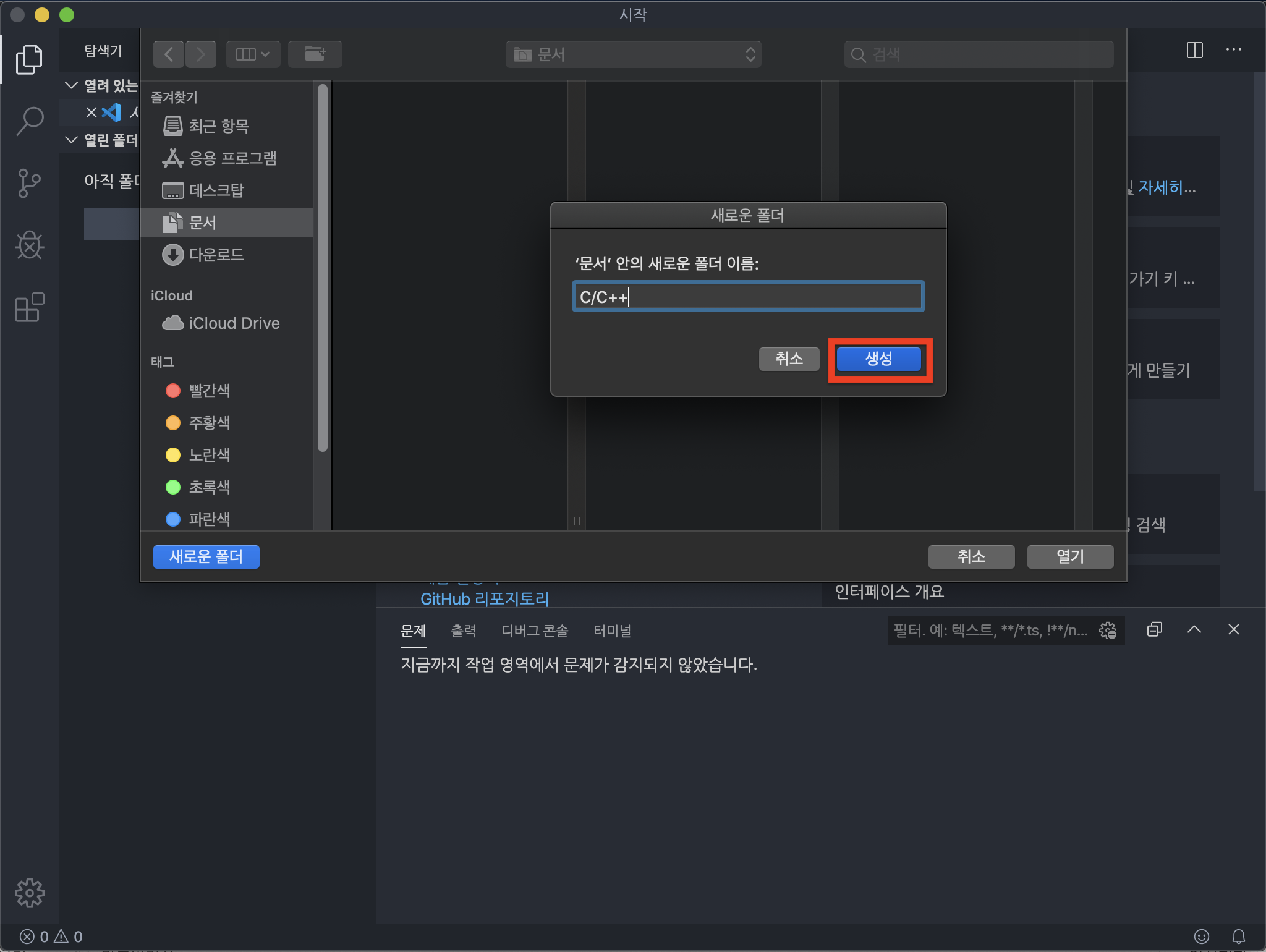Open the Source Control view icon

[29, 183]
